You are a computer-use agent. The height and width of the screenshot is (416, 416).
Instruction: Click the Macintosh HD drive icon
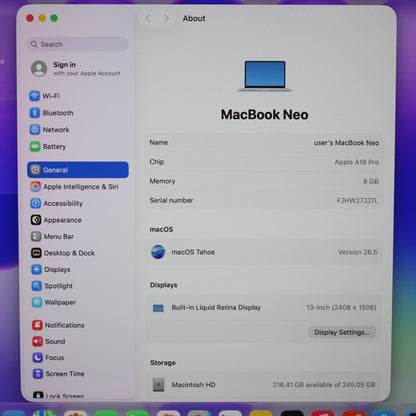click(x=159, y=385)
